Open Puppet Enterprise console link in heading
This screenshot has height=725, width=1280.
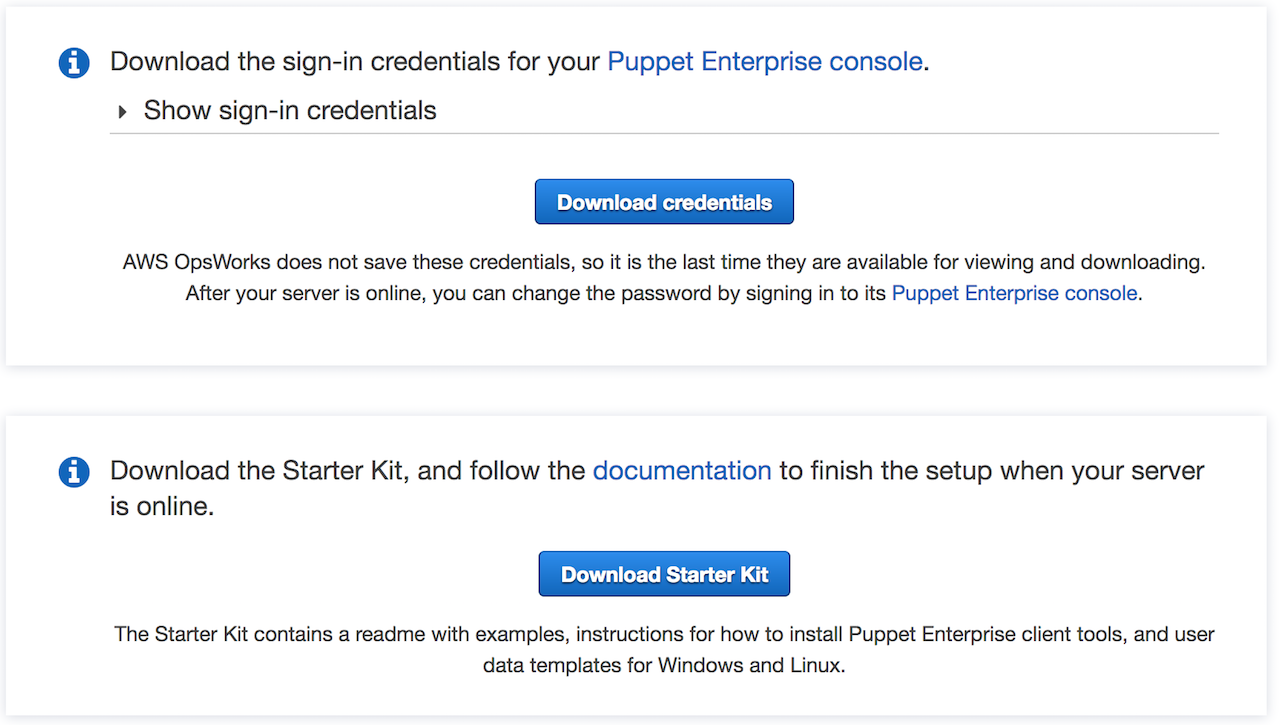(764, 61)
